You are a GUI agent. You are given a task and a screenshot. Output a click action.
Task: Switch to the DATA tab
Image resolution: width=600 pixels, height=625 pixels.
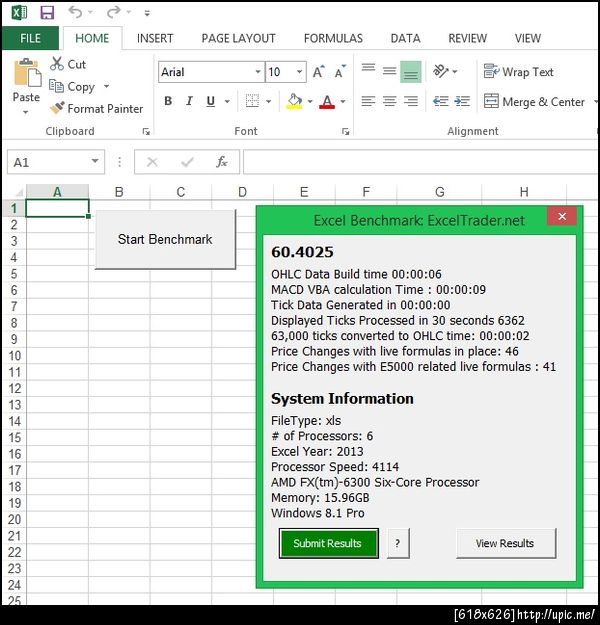tap(405, 38)
